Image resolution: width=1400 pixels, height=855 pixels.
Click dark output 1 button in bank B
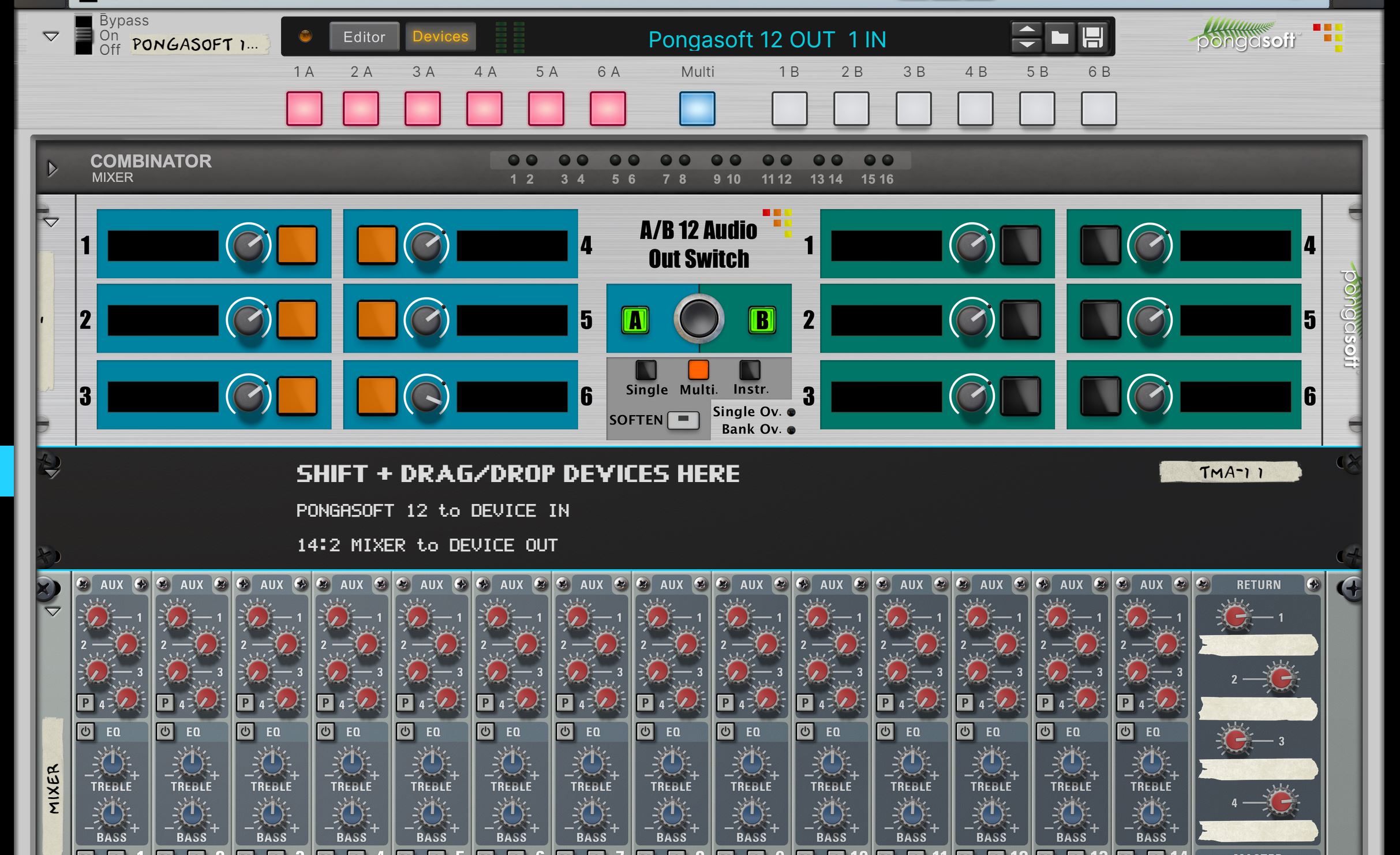[1020, 245]
